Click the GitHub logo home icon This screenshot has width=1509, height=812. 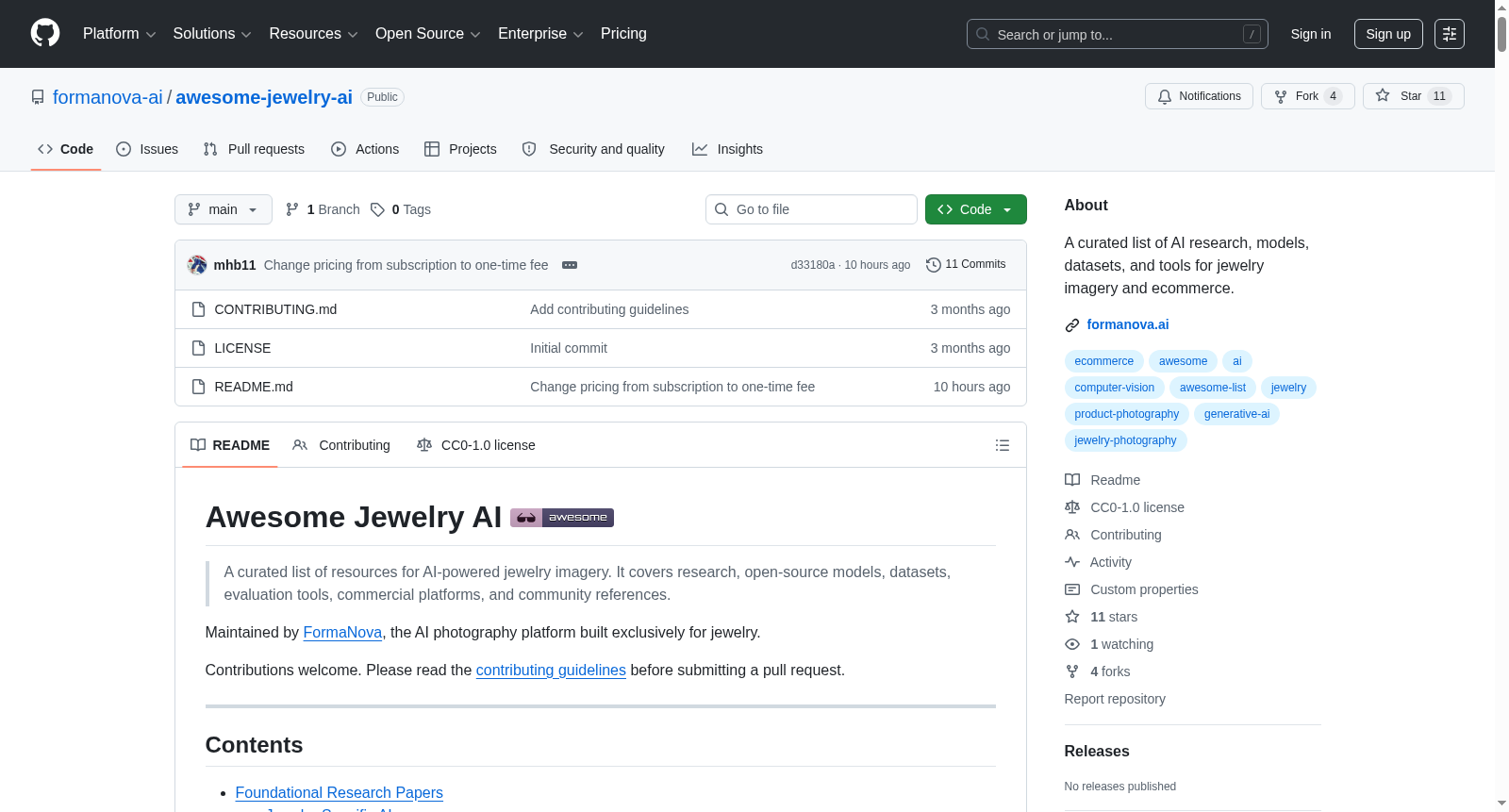(45, 33)
